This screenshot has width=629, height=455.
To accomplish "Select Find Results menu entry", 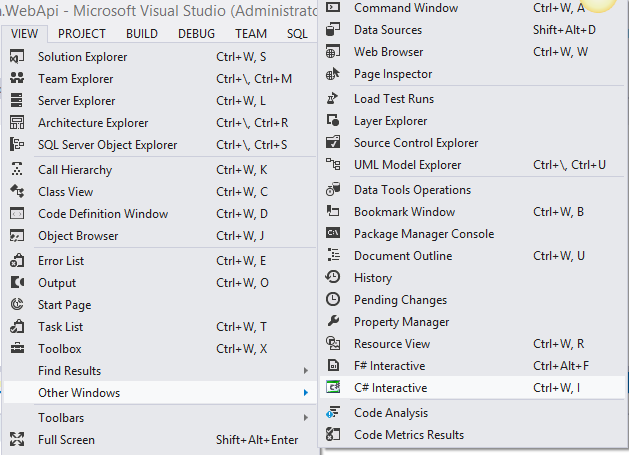I will pos(160,371).
